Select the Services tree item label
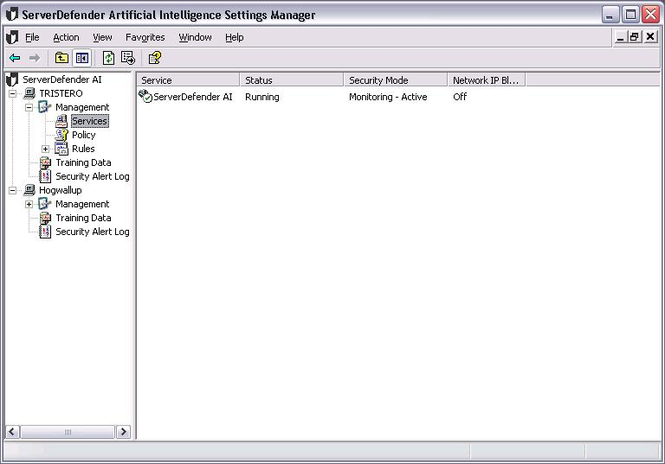Viewport: 665px width, 464px height. 89,121
